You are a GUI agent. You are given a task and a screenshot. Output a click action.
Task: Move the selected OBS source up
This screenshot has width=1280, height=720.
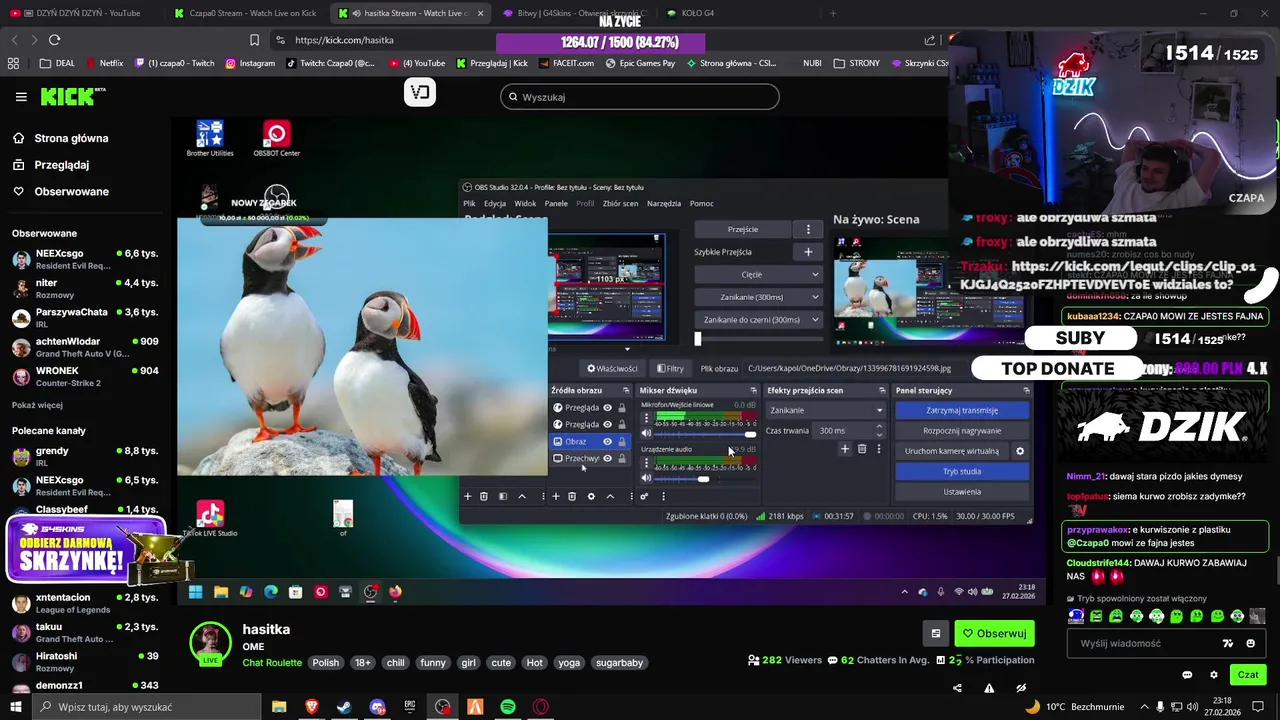(x=610, y=496)
